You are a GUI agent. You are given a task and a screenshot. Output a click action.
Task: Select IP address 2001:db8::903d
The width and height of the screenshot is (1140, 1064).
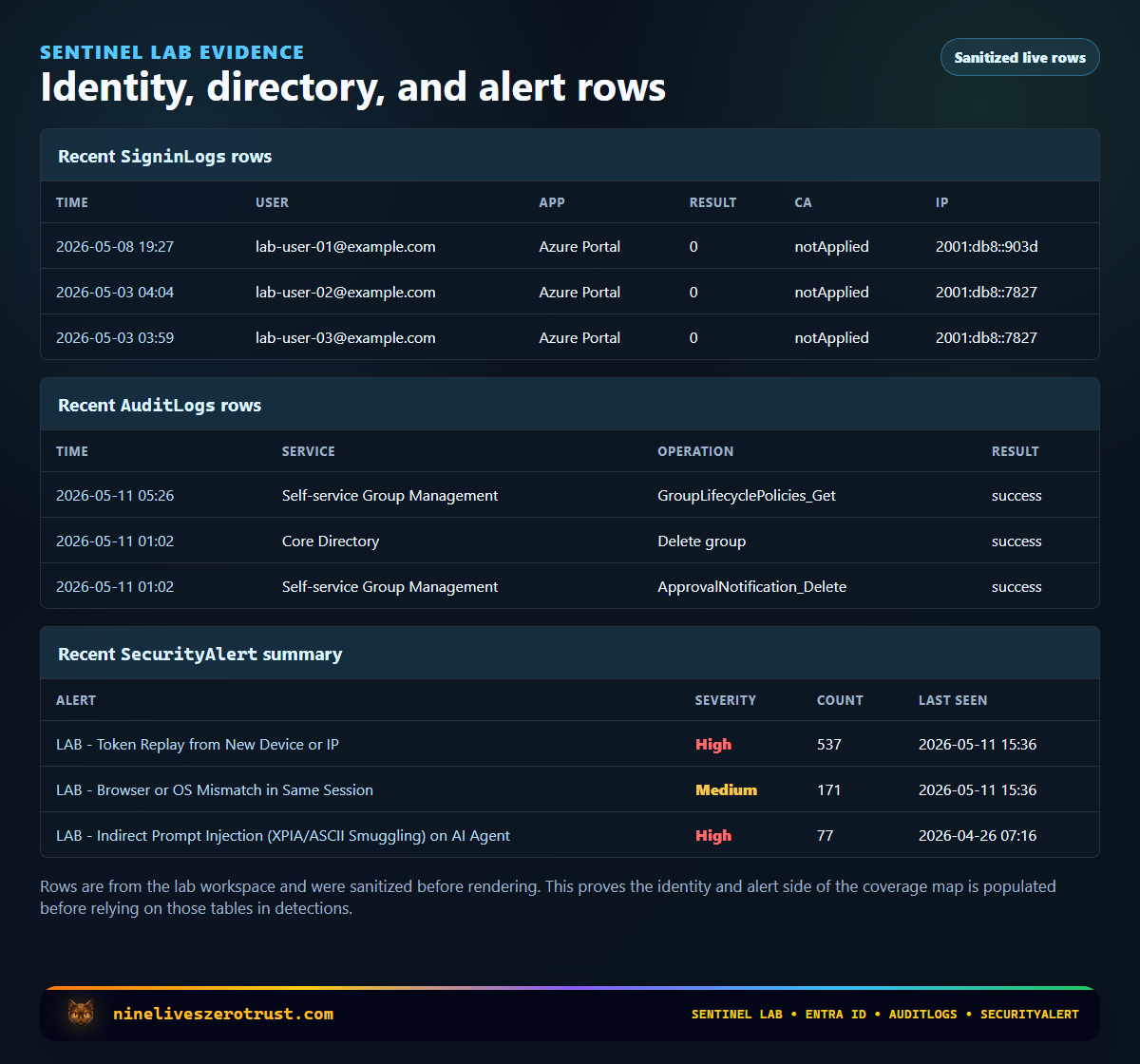tap(987, 246)
